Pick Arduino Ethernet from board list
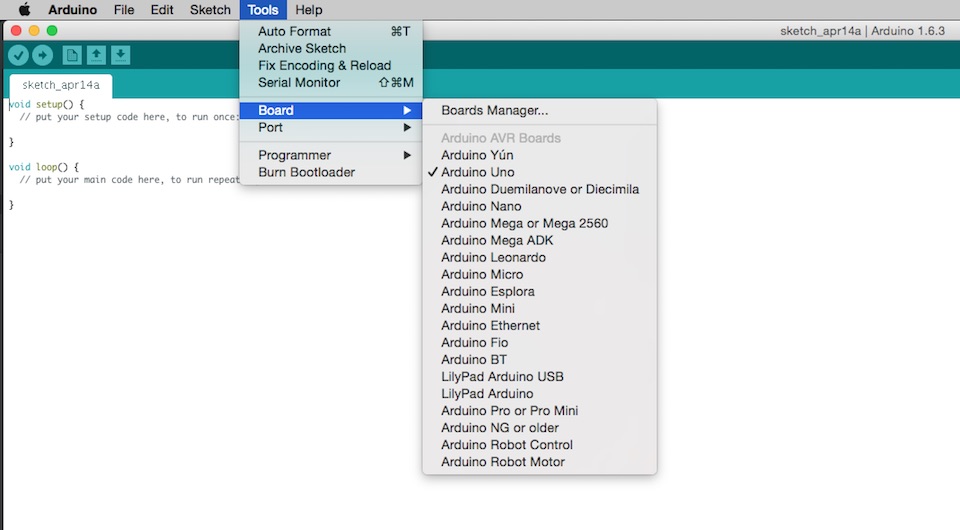The width and height of the screenshot is (960, 530). pos(539,326)
